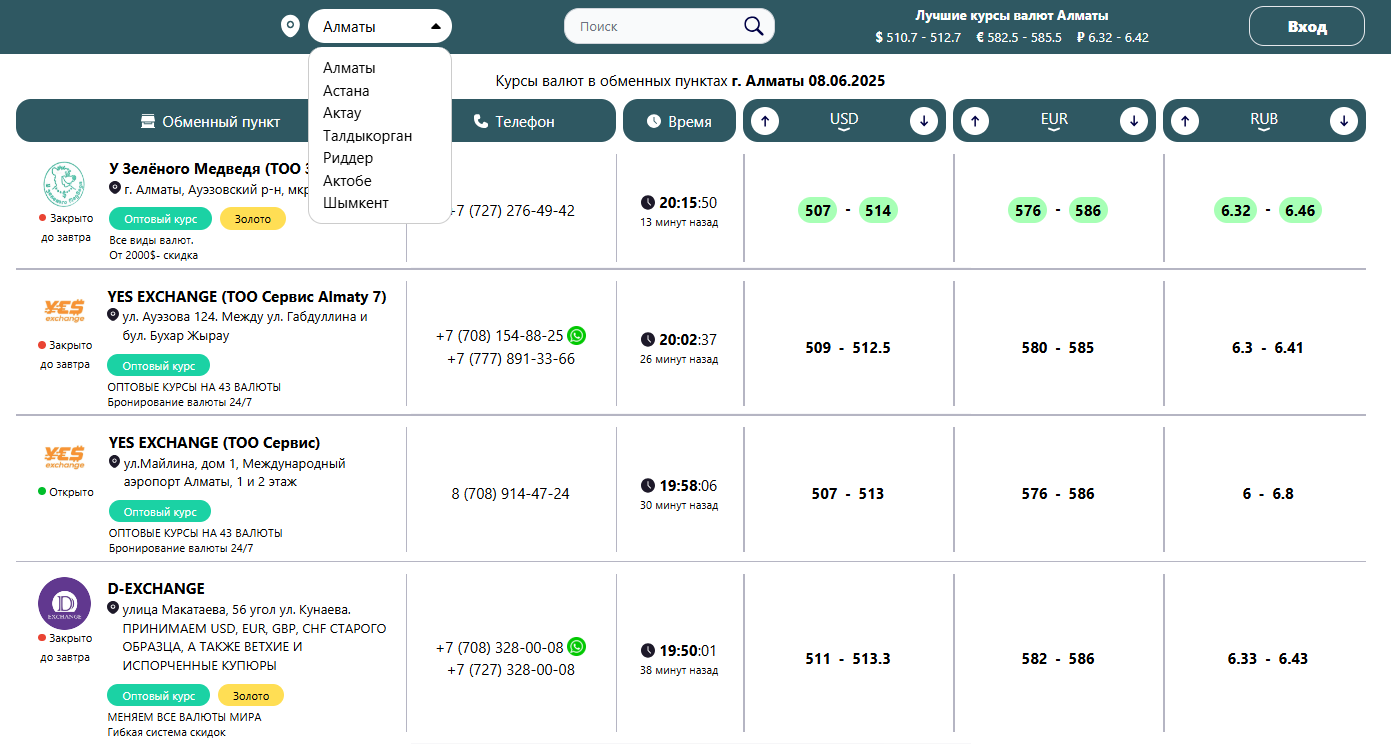Click the best EUR rate 582.5 - 585.5
Image resolution: width=1391 pixels, height=744 pixels.
point(1019,38)
